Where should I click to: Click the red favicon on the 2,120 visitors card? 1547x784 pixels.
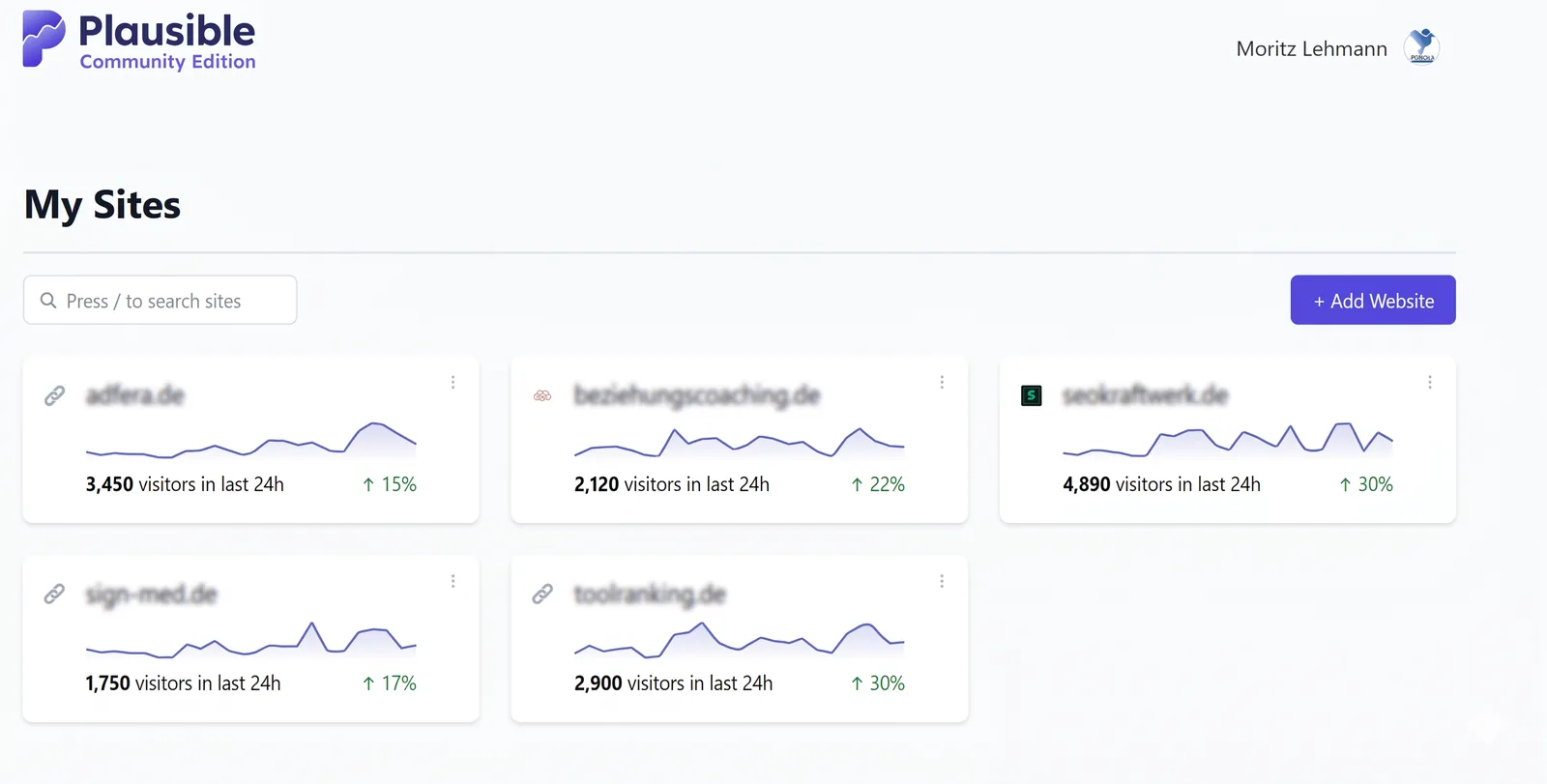tap(542, 395)
